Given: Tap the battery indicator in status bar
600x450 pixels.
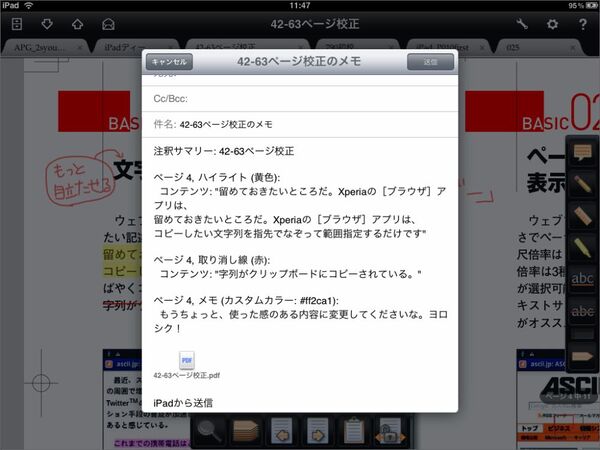Looking at the screenshot, I should [591, 5].
